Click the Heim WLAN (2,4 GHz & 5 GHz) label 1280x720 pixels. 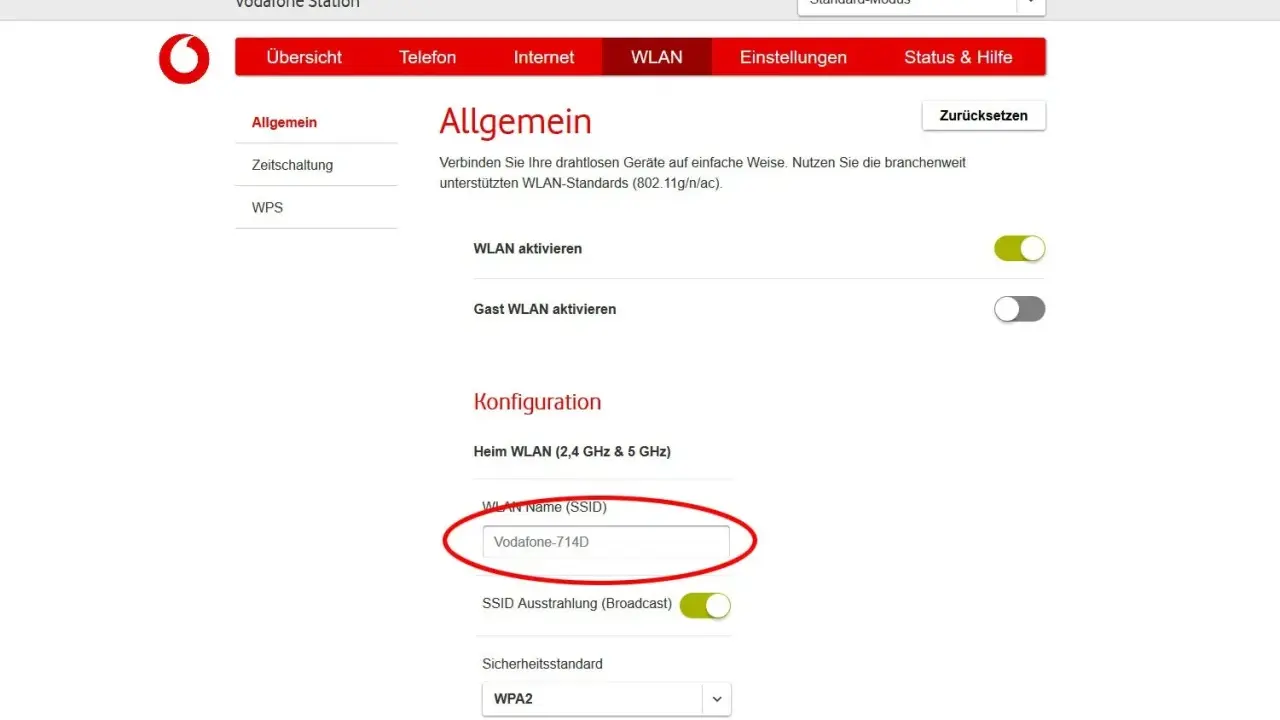[x=572, y=451]
